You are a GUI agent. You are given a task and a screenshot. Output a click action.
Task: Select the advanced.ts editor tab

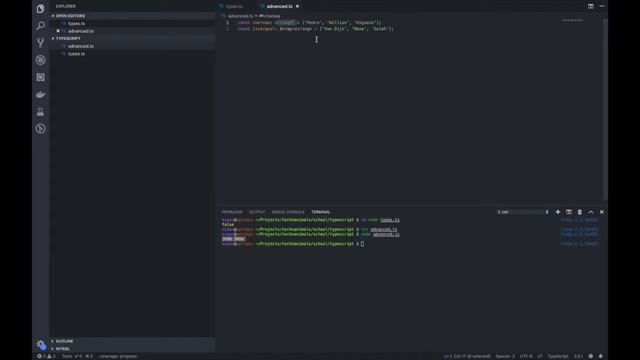pos(280,6)
